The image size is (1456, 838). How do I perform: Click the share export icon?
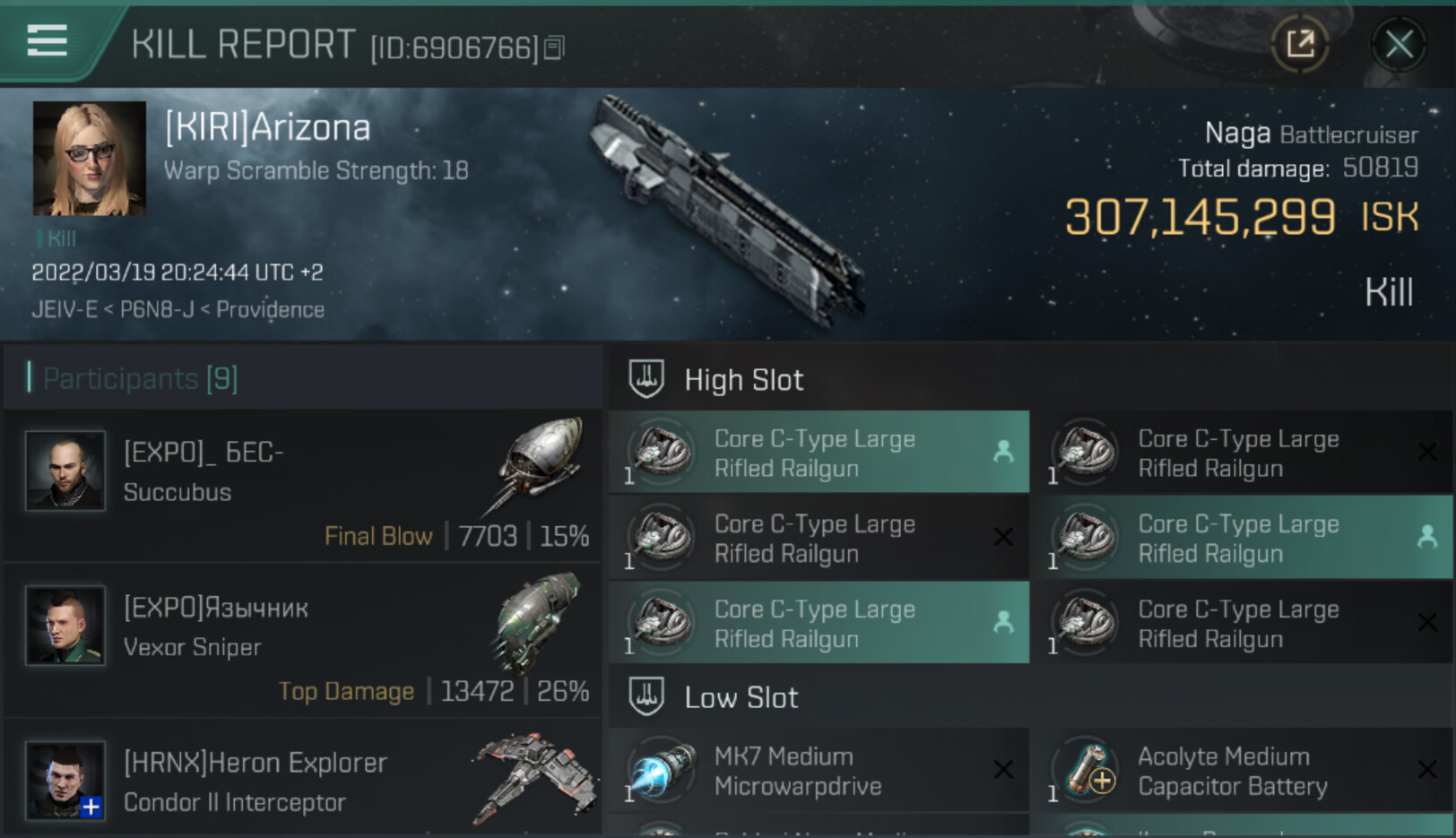tap(1300, 43)
